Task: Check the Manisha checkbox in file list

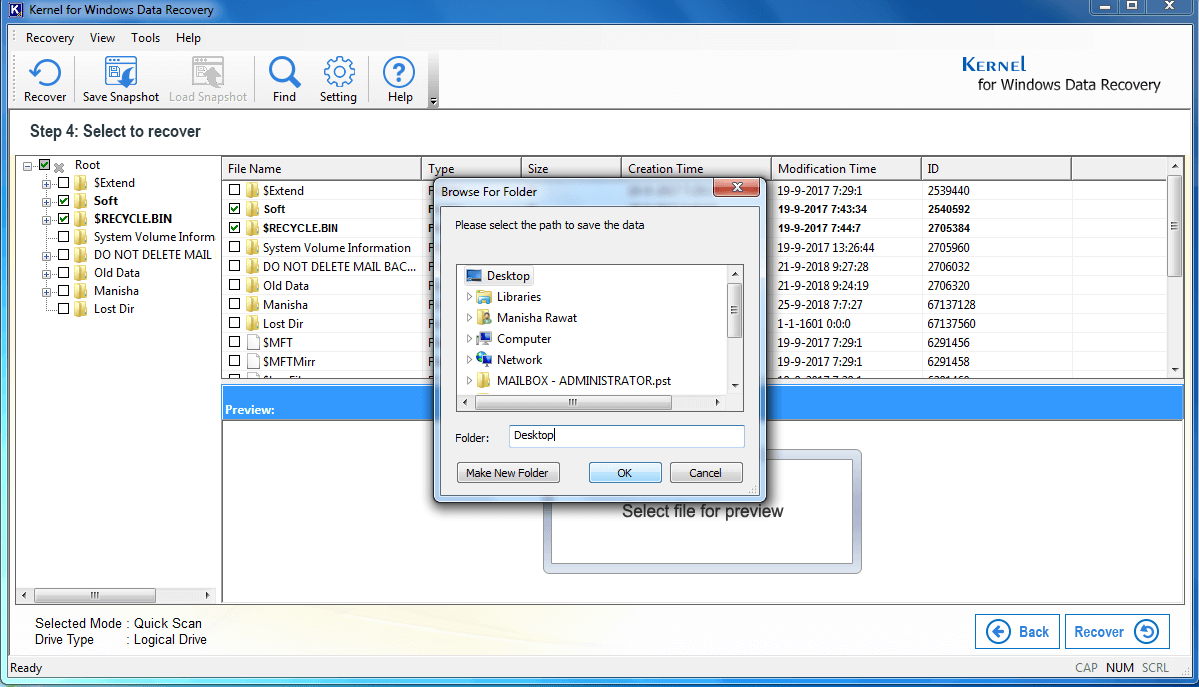Action: click(x=234, y=304)
